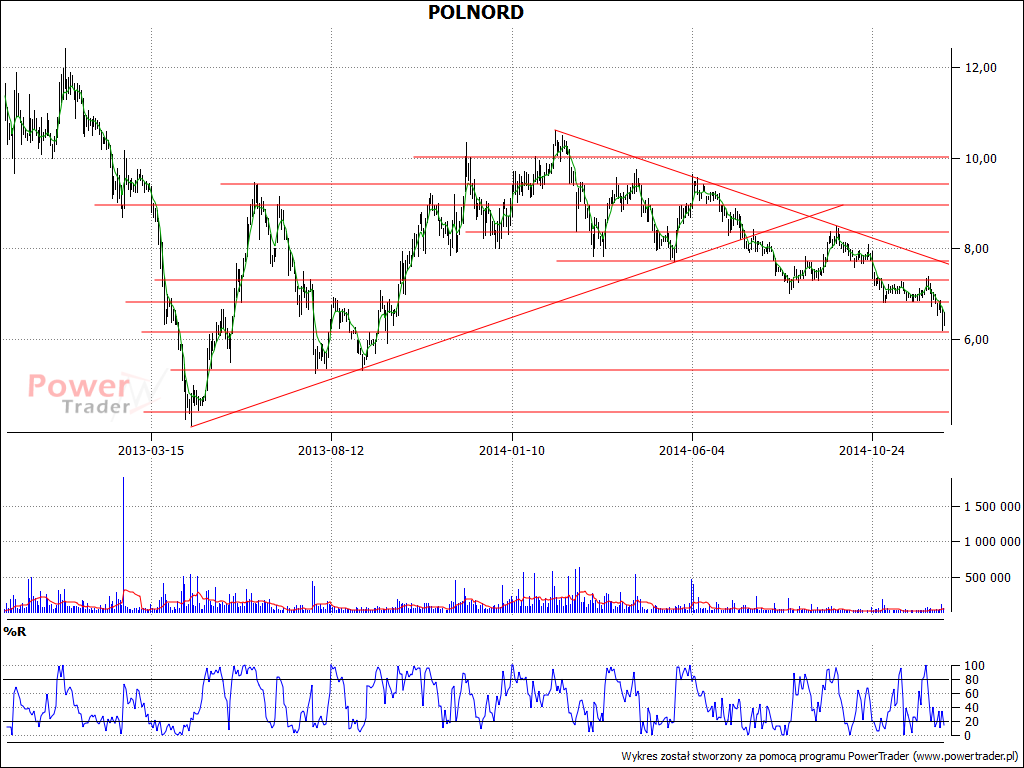
Task: Select the 2014-01-10 date label
Action: pos(512,451)
